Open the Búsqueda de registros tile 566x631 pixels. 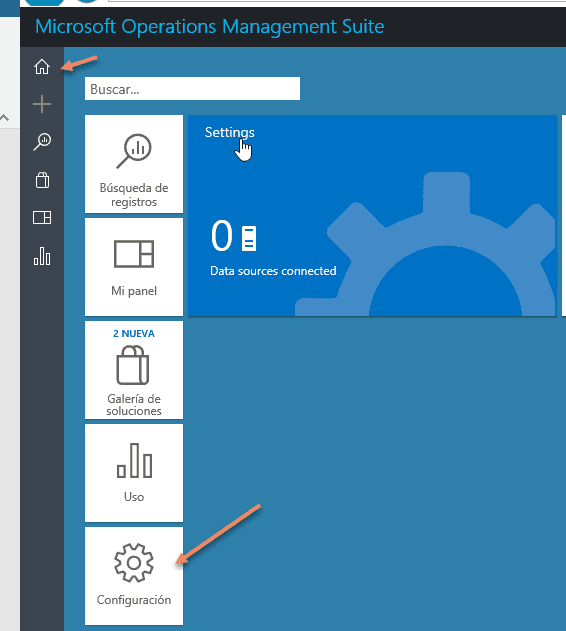tap(134, 164)
